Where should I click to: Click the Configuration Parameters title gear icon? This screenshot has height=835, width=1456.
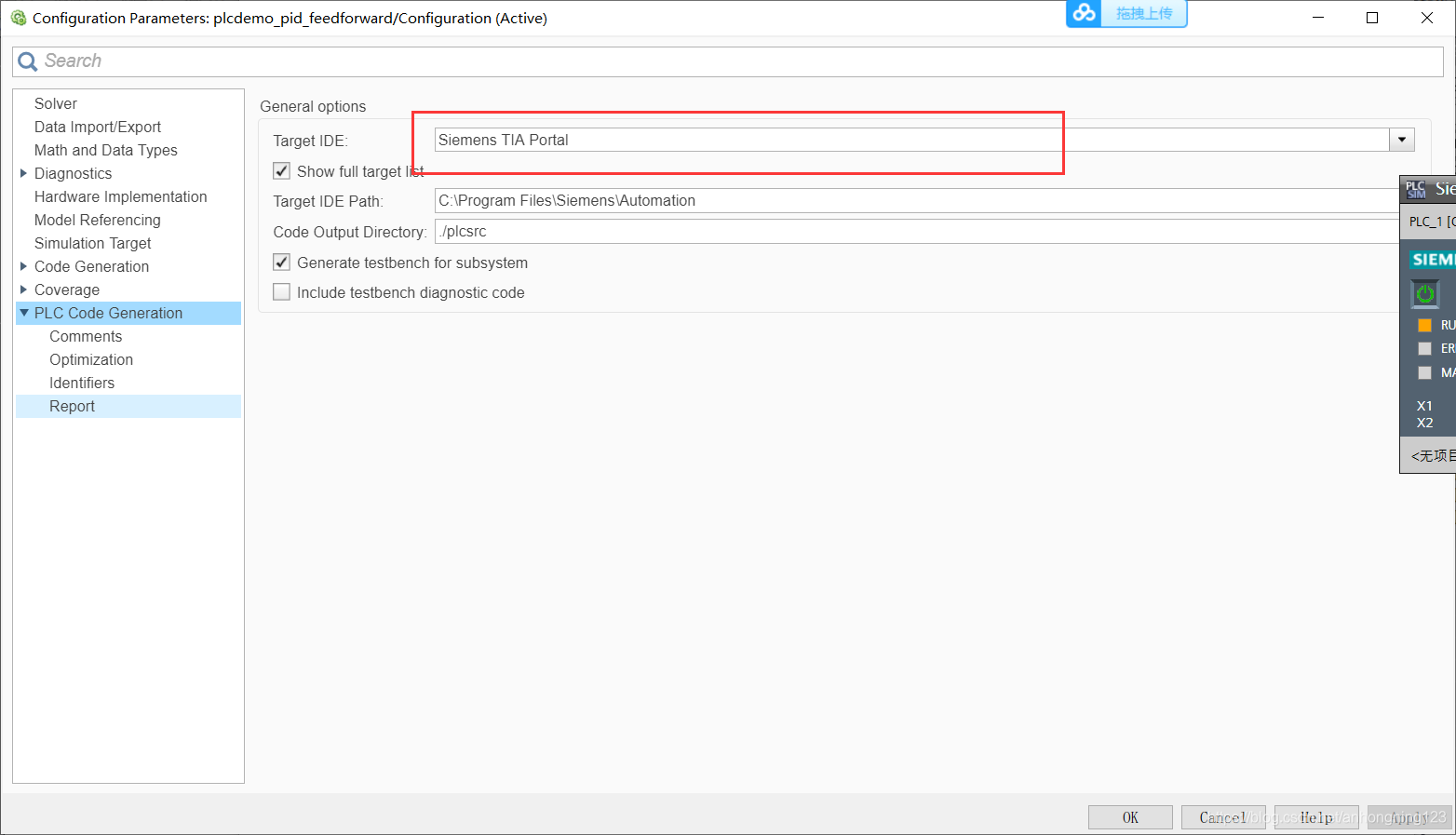pos(18,18)
